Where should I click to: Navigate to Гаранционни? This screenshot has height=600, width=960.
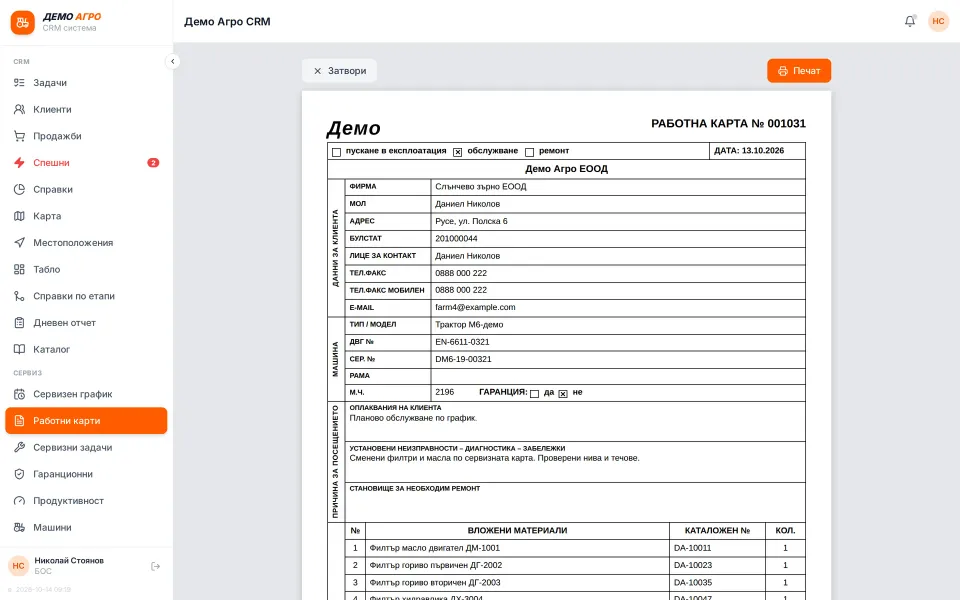tap(86, 474)
